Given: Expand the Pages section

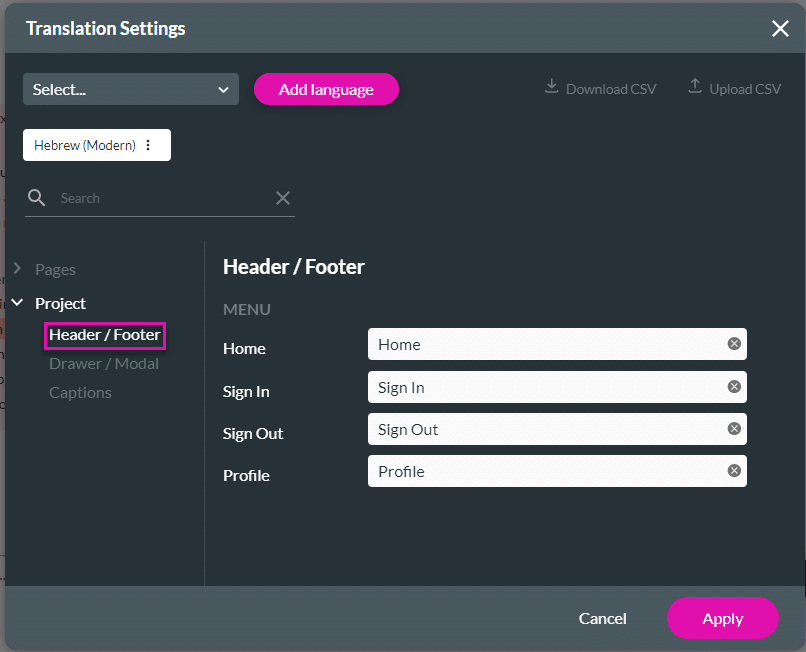Looking at the screenshot, I should 18,269.
